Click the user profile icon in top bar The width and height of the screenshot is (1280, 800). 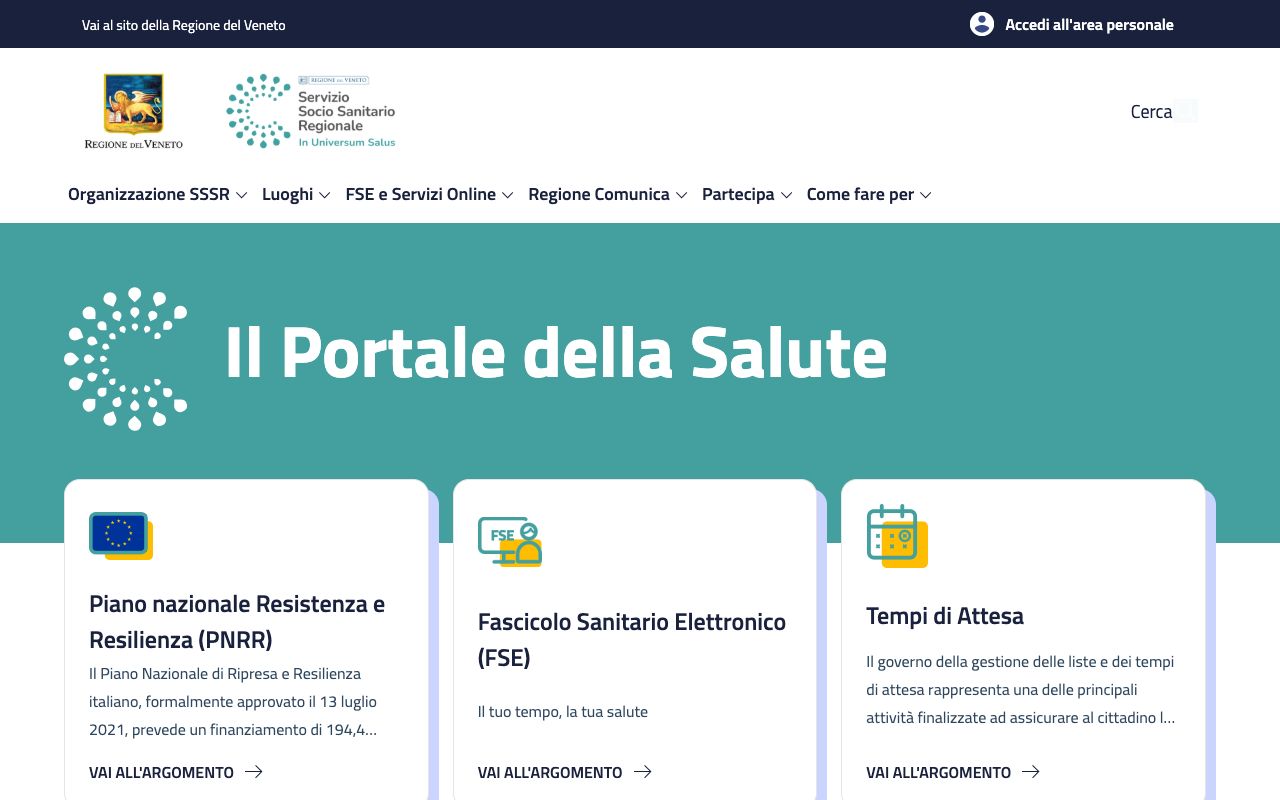(981, 24)
